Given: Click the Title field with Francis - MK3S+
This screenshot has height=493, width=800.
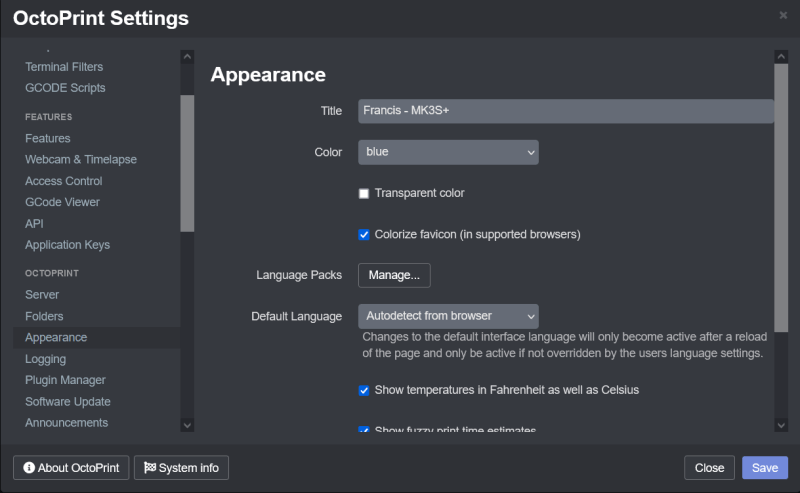Looking at the screenshot, I should coord(566,111).
